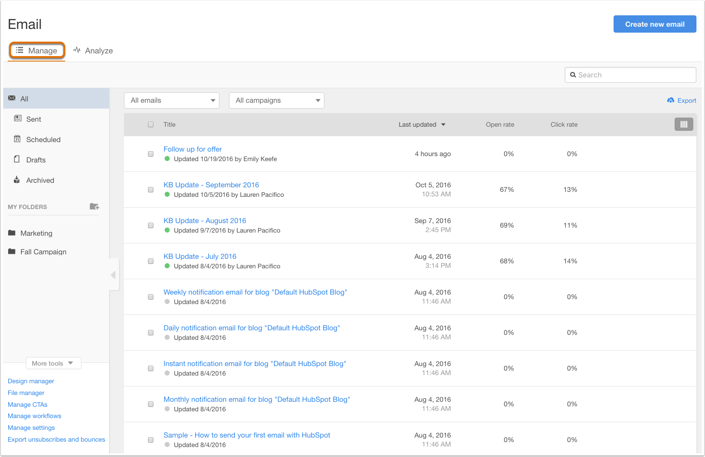Open the All campaigns dropdown
Image resolution: width=705 pixels, height=457 pixels.
coord(277,100)
